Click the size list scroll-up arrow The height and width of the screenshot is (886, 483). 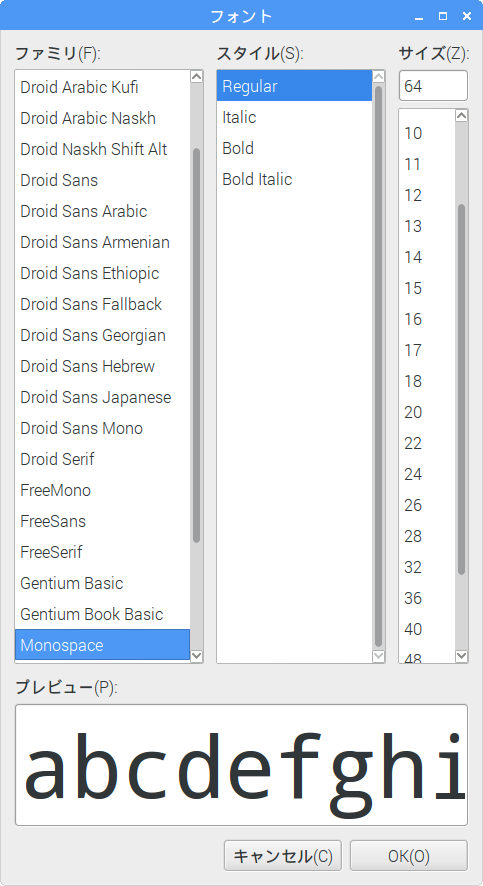[462, 115]
